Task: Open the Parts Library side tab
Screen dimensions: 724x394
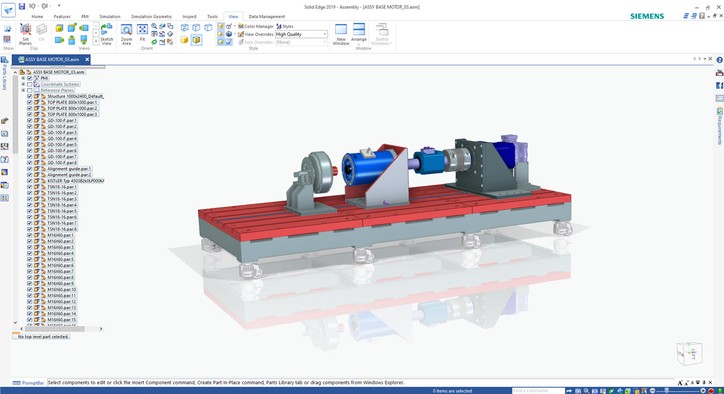Action: click(x=4, y=74)
